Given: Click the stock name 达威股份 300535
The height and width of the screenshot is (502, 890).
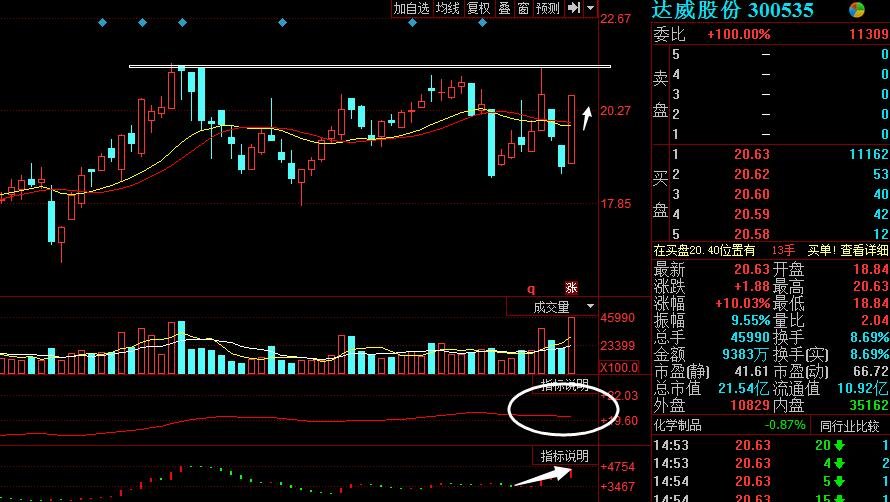Looking at the screenshot, I should 732,9.
